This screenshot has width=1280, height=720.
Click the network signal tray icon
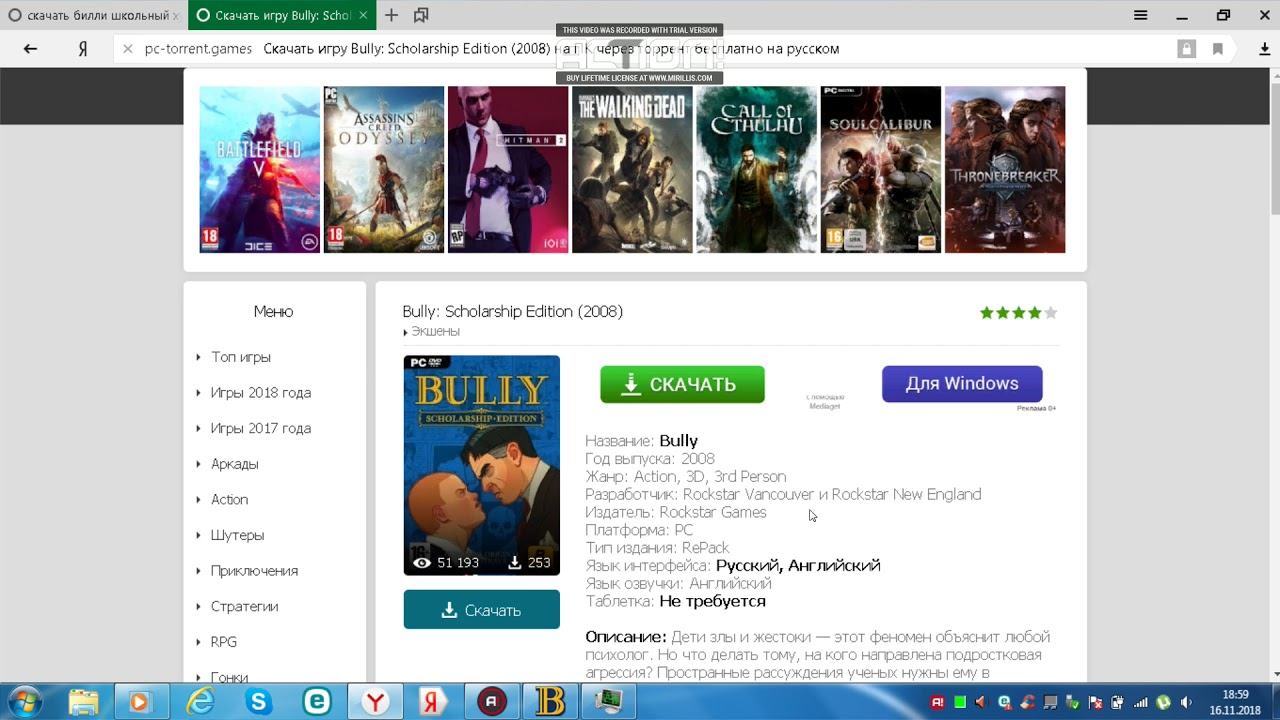[x=1139, y=702]
